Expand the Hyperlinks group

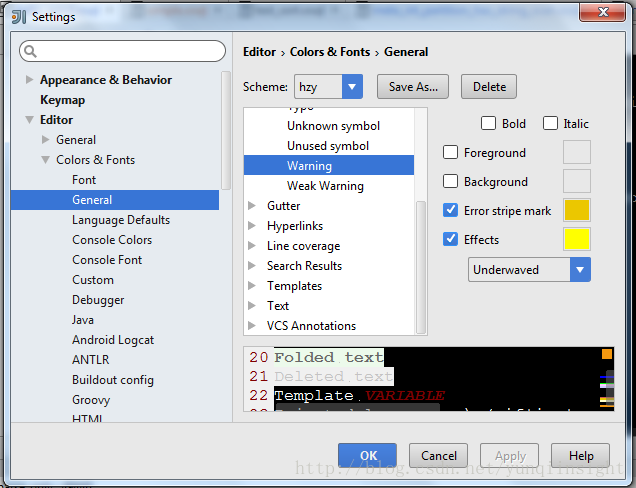tap(252, 226)
